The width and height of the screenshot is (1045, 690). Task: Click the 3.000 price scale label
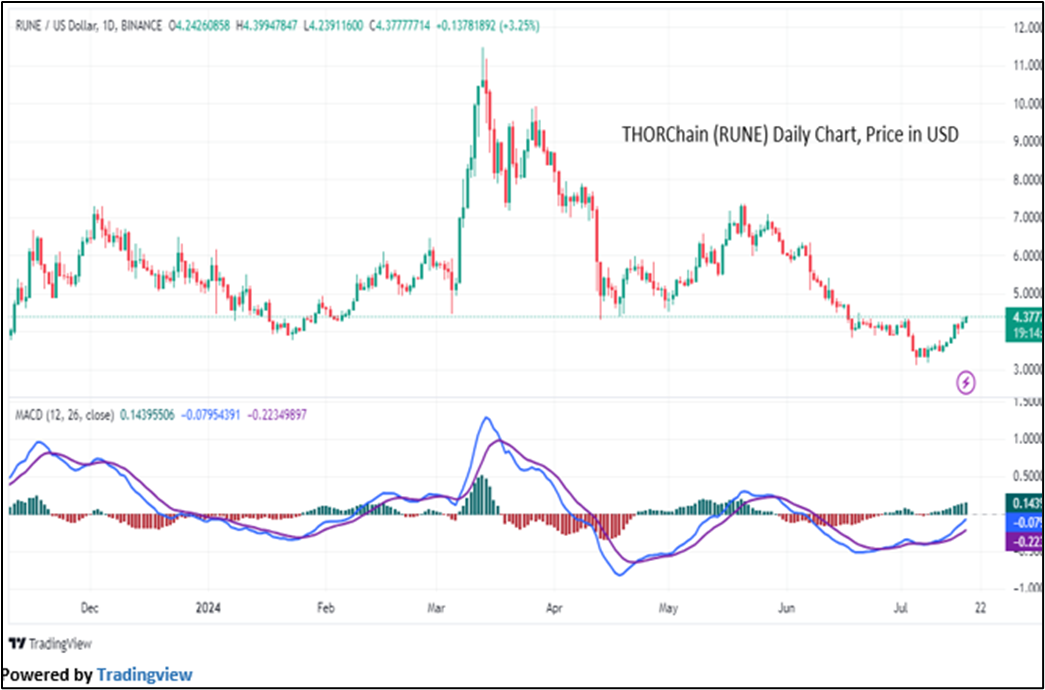point(1026,370)
